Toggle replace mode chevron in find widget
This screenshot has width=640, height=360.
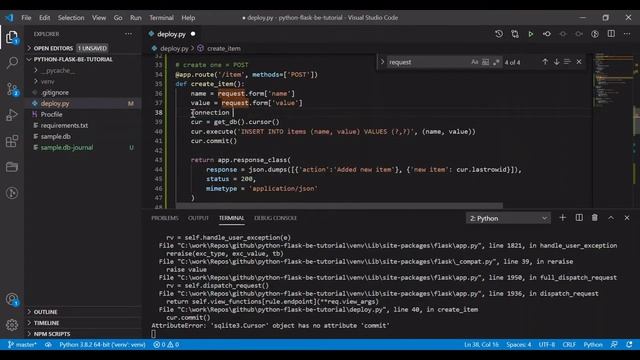pyautogui.click(x=382, y=62)
